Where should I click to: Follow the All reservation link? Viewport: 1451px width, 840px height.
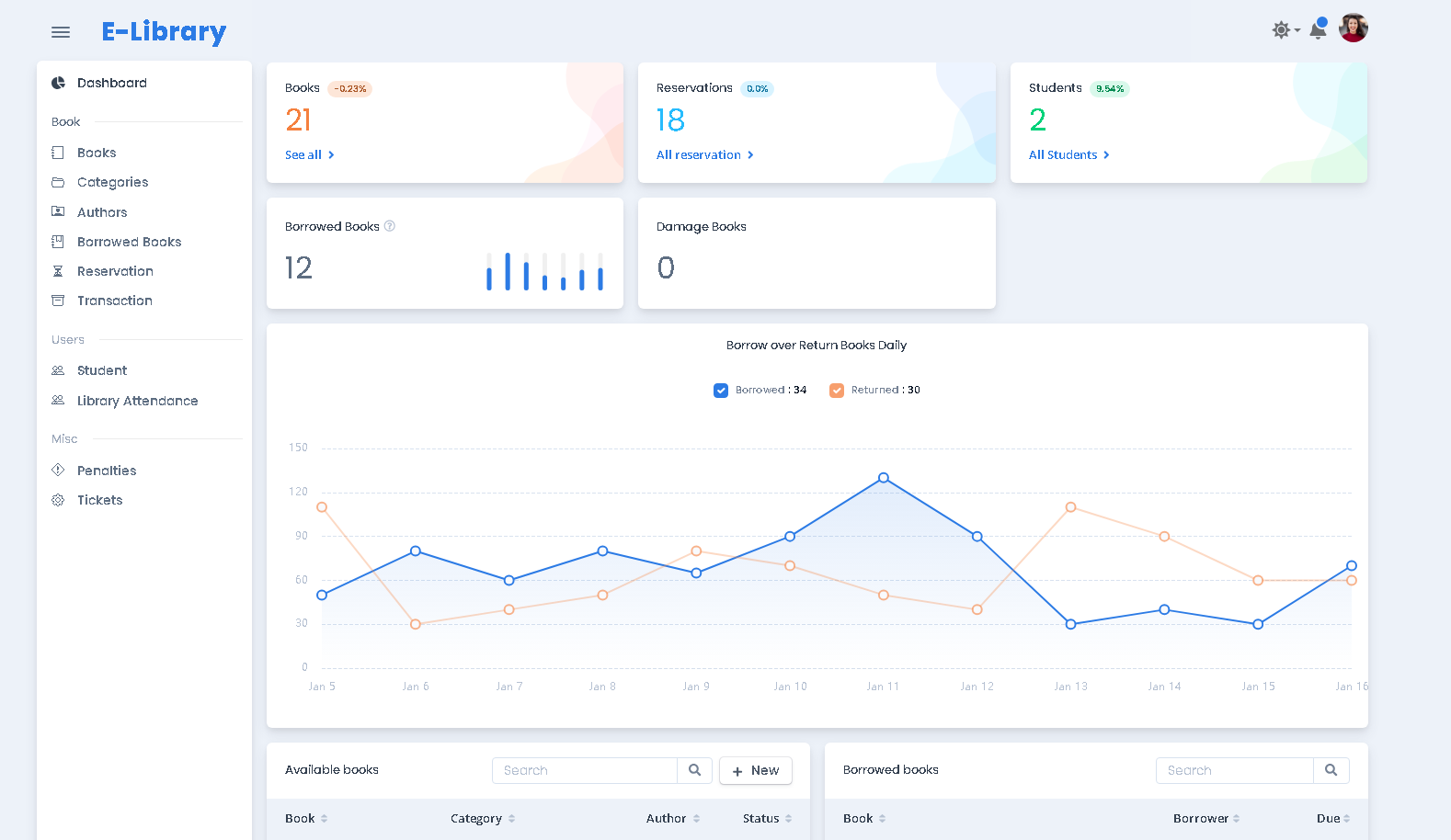(705, 155)
